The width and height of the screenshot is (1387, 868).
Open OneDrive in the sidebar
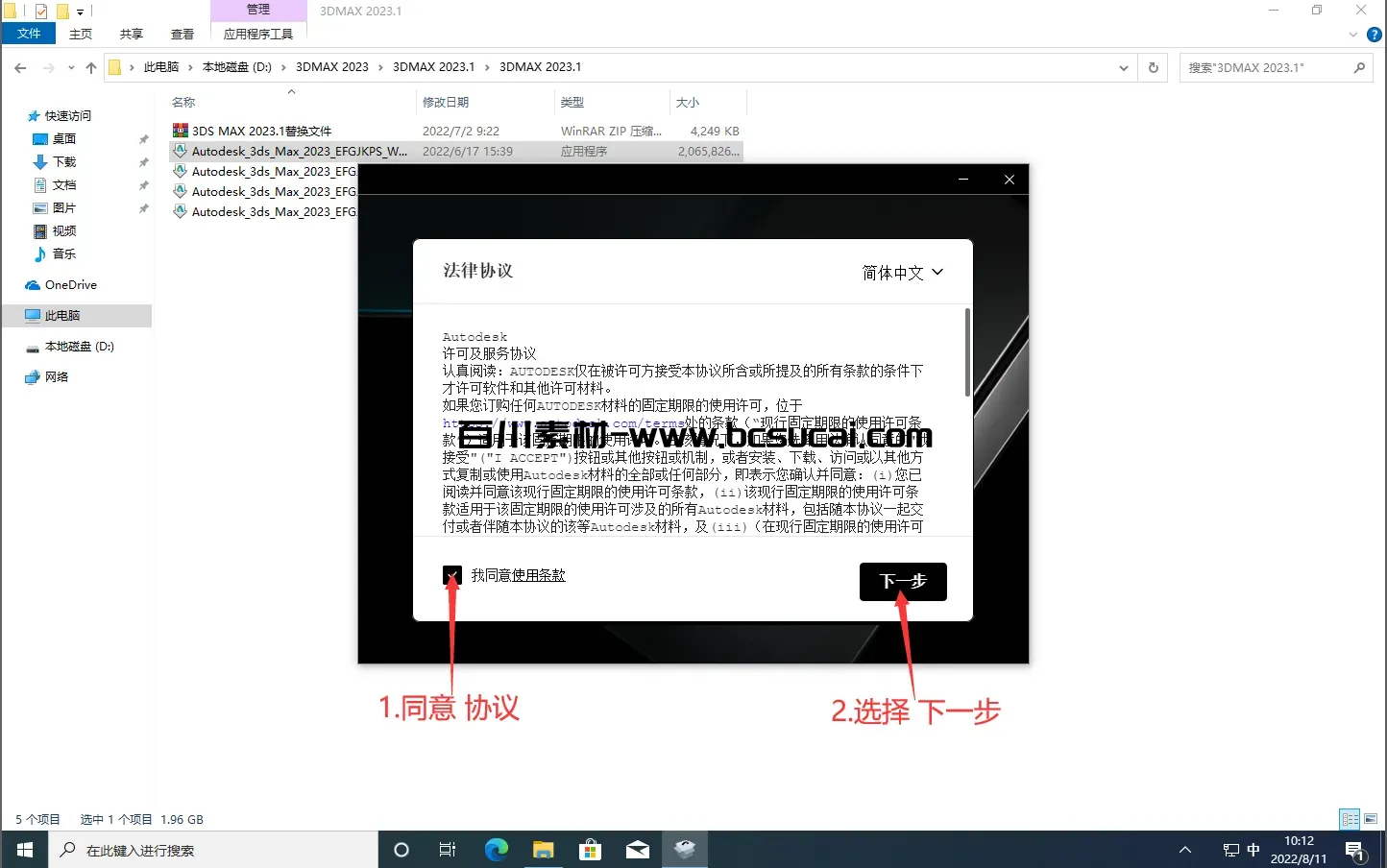pyautogui.click(x=70, y=284)
